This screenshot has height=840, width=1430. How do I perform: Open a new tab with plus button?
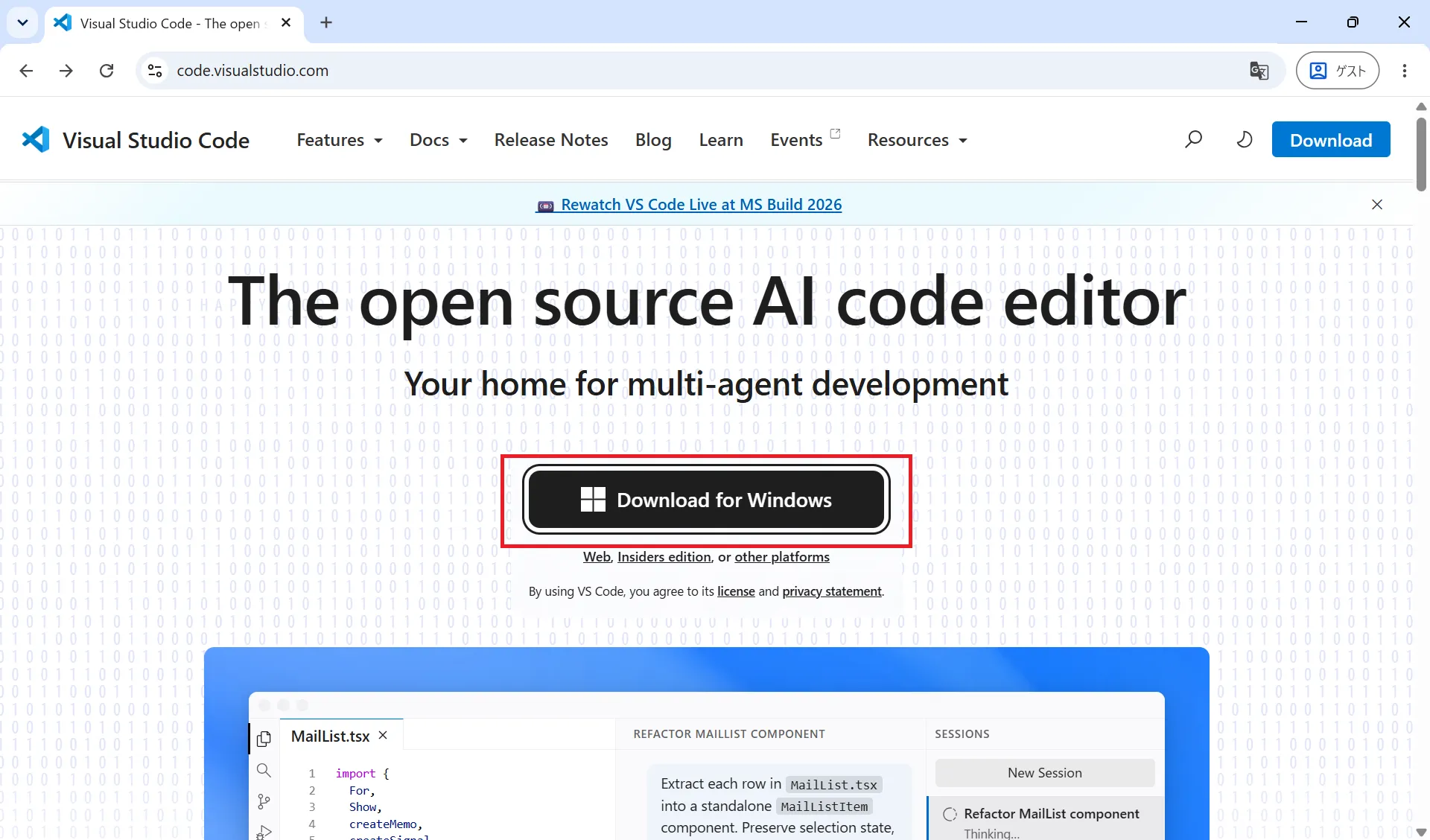326,22
